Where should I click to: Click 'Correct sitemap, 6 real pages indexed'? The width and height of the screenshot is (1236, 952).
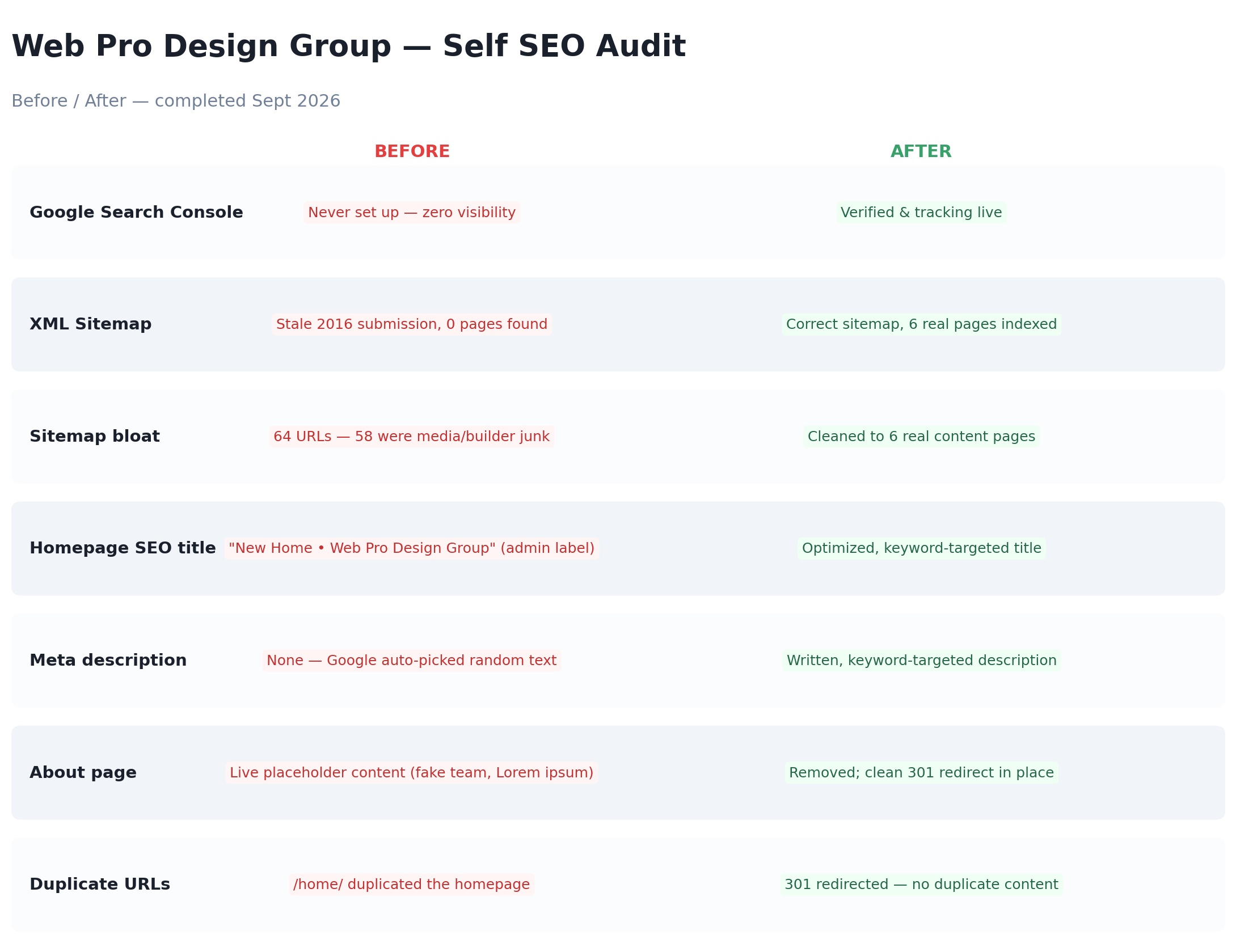921,324
